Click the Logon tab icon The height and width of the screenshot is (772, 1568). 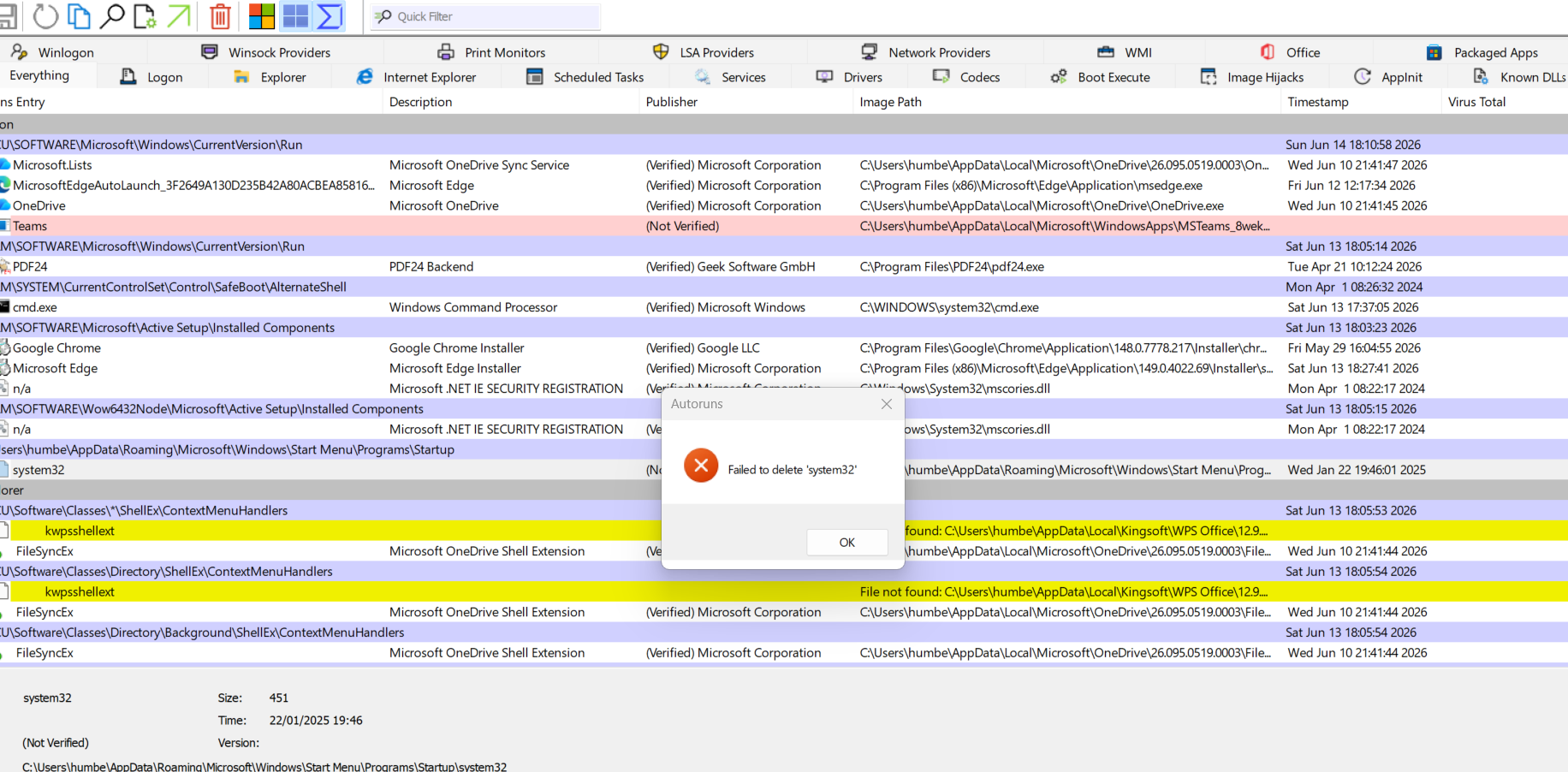[x=128, y=76]
